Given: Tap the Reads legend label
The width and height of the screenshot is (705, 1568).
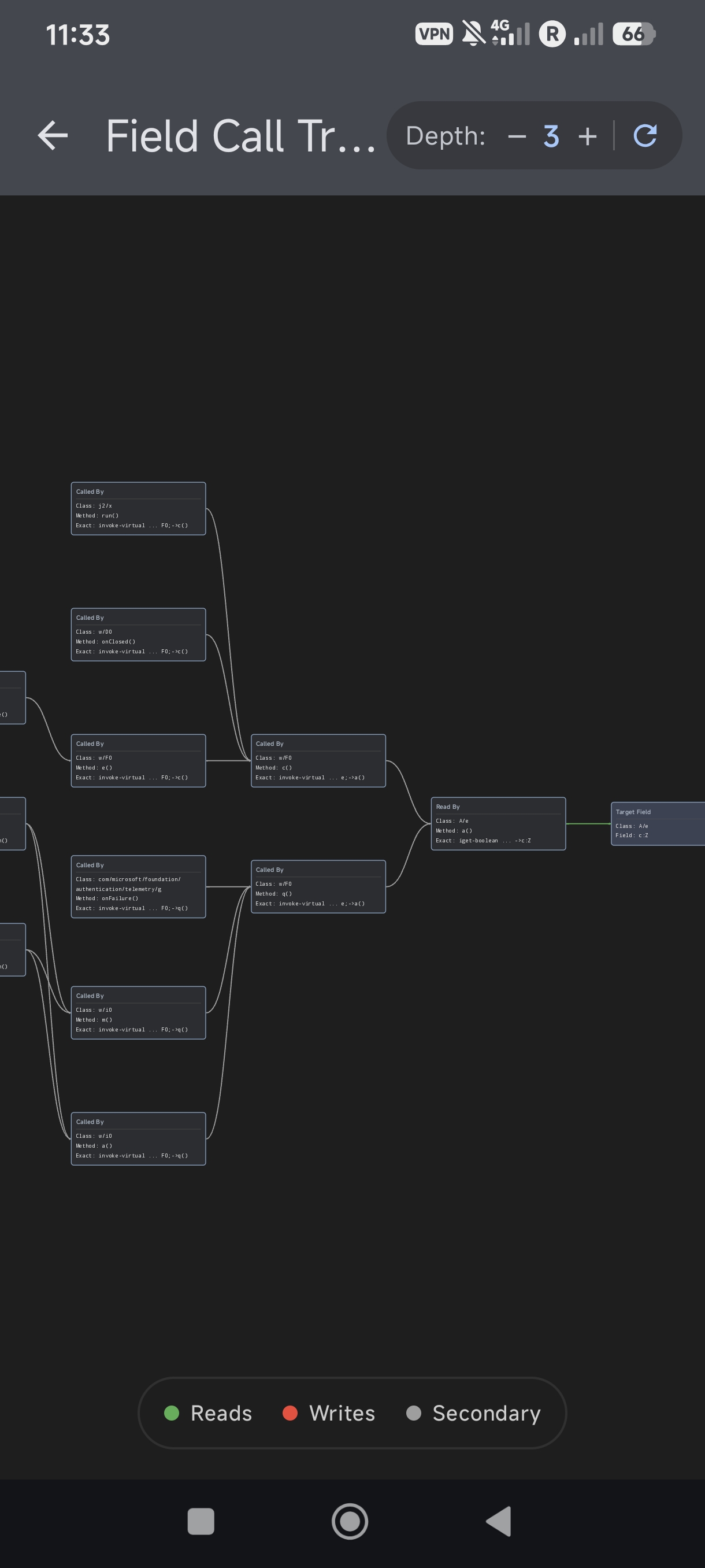Looking at the screenshot, I should pos(221,1413).
